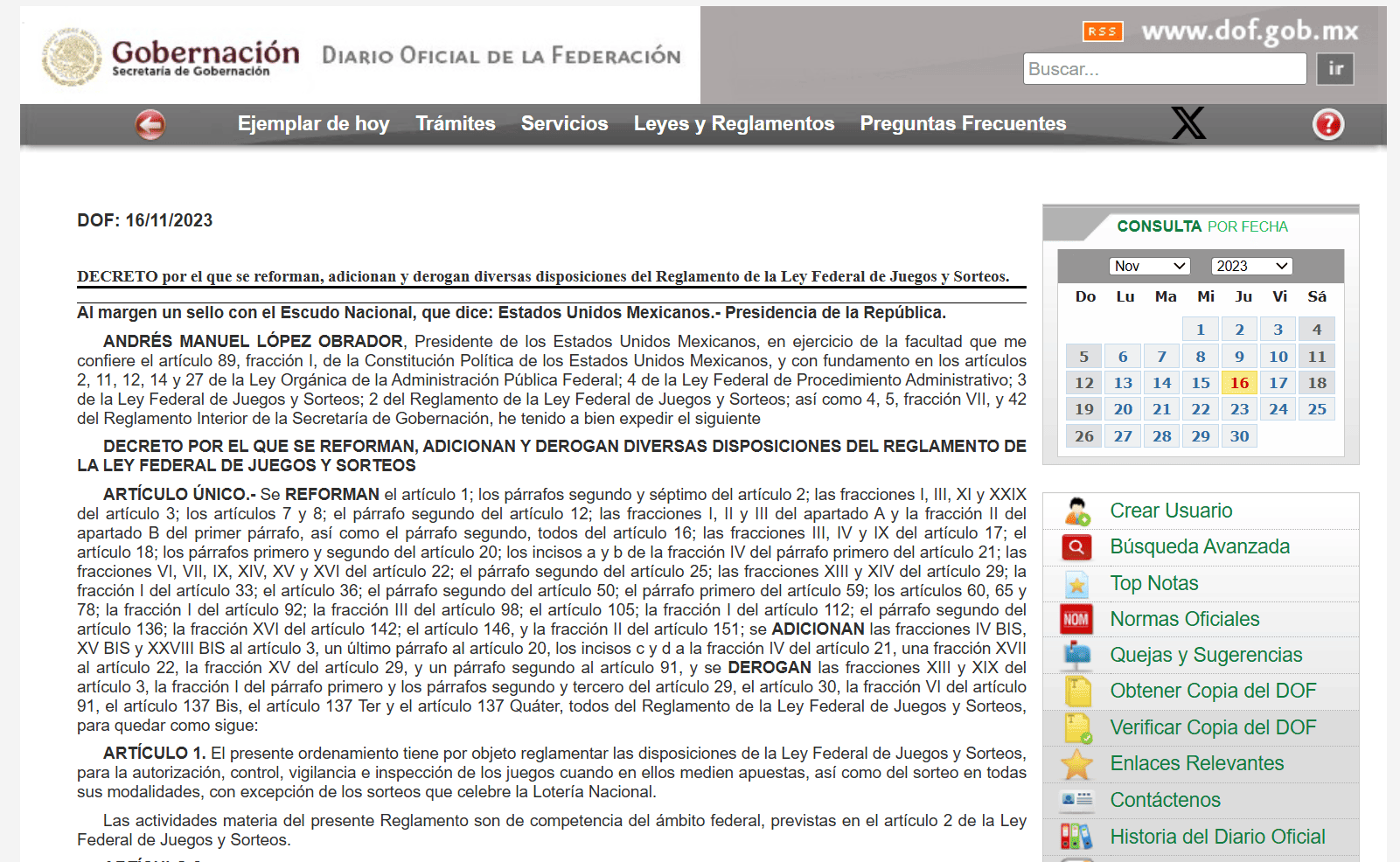Select highlighted day 16 in the calendar
This screenshot has width=1400, height=862.
pyautogui.click(x=1239, y=383)
